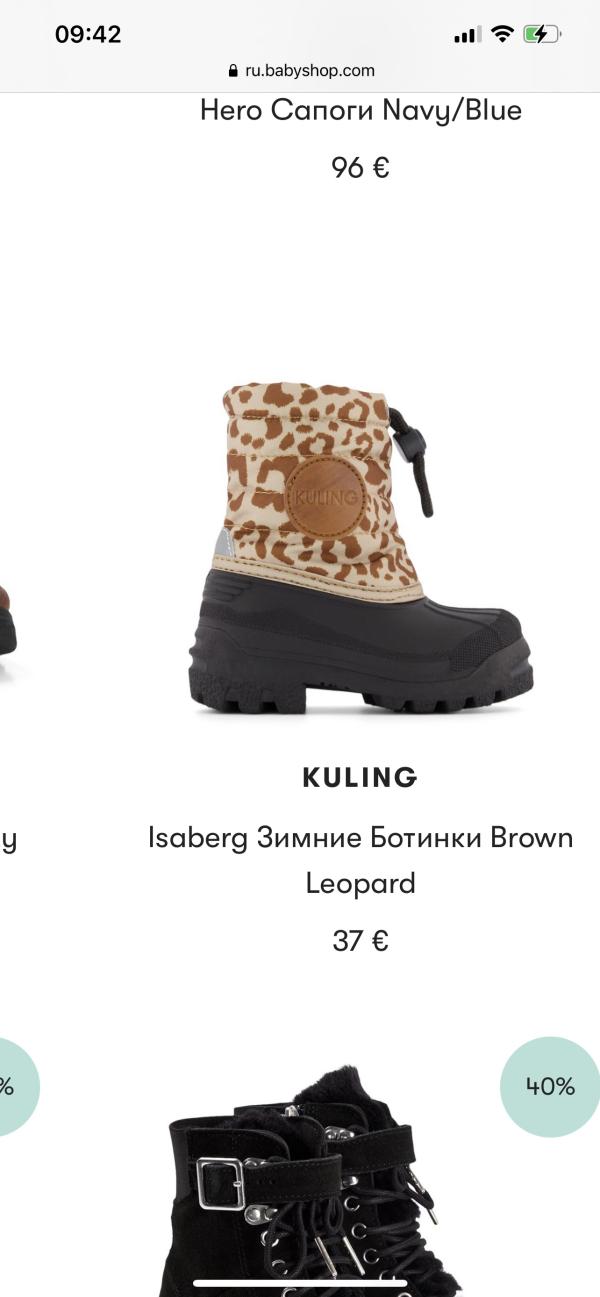Open the leopard Kuling boot image
The width and height of the screenshot is (600, 1297).
point(361,548)
